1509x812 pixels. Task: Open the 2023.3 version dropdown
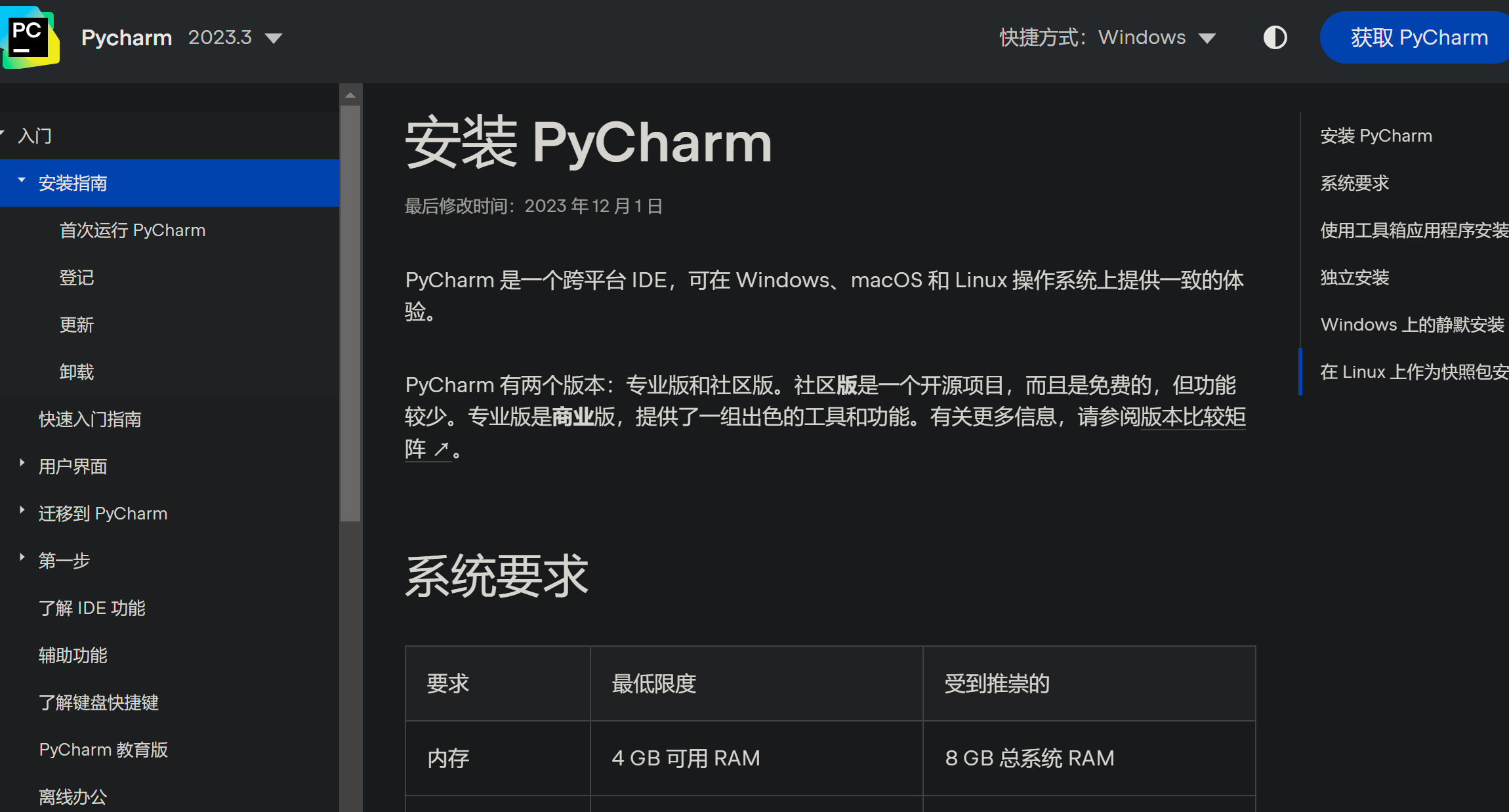click(x=236, y=37)
